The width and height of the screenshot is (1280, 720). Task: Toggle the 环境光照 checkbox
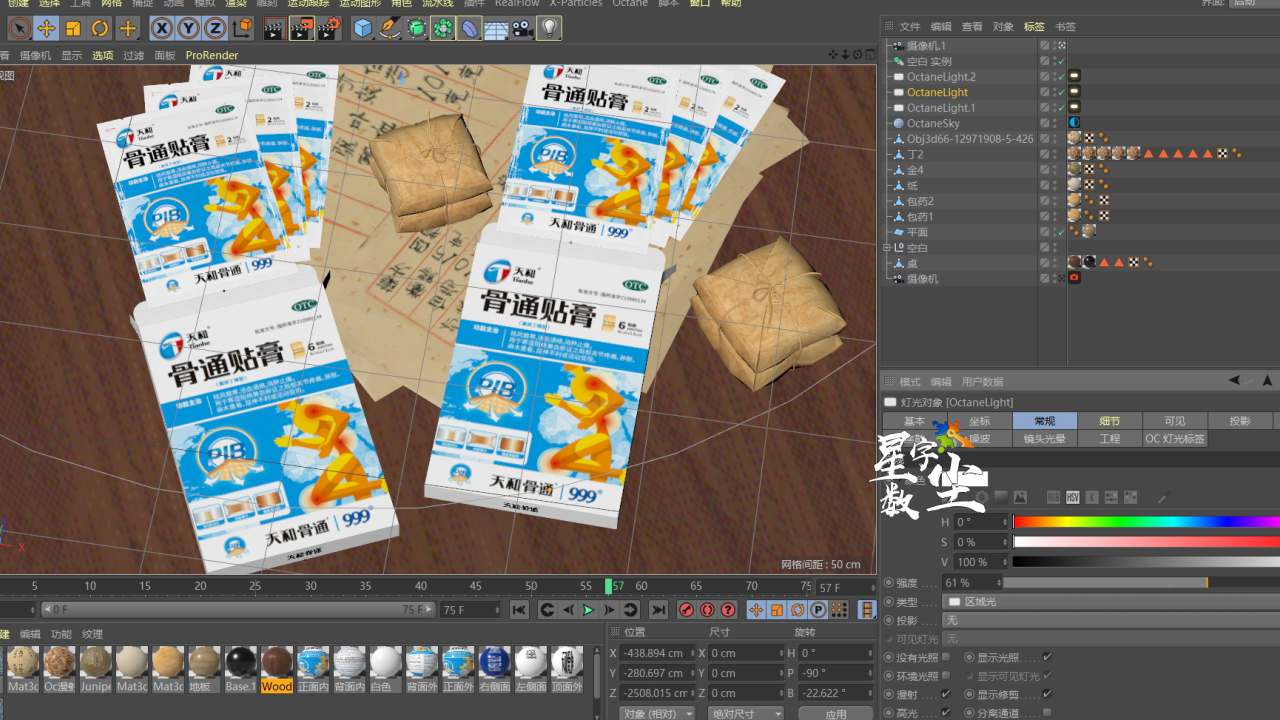click(x=946, y=676)
